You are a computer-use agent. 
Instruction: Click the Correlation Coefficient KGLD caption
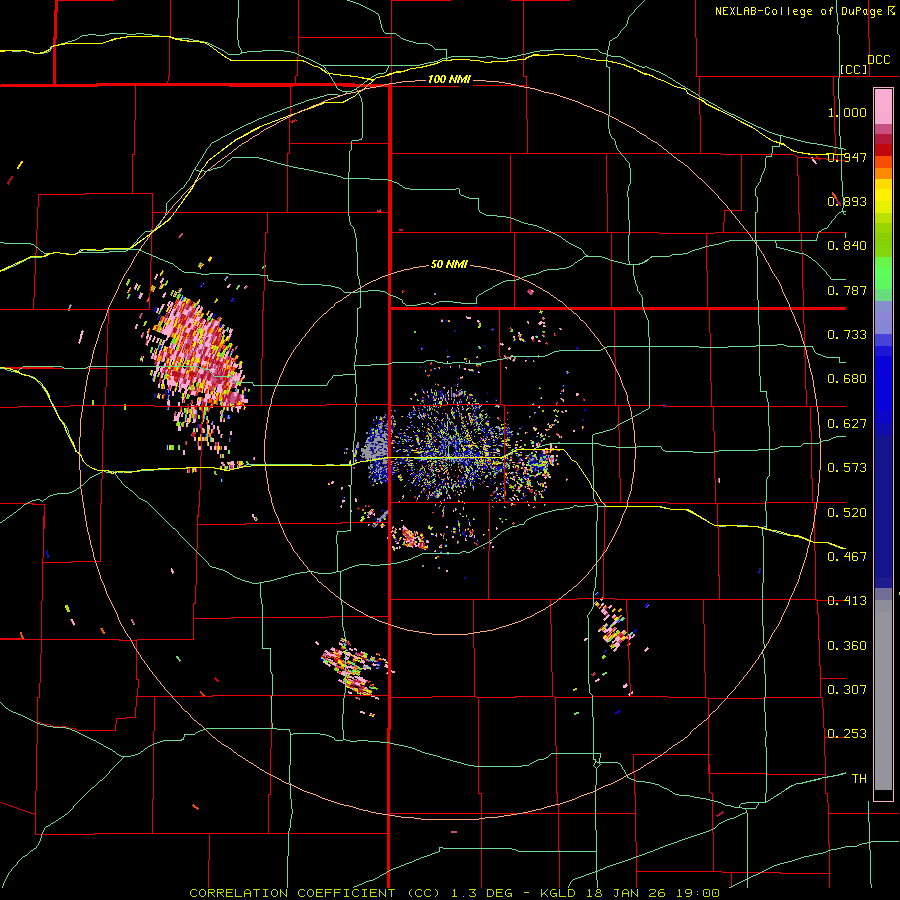click(454, 893)
